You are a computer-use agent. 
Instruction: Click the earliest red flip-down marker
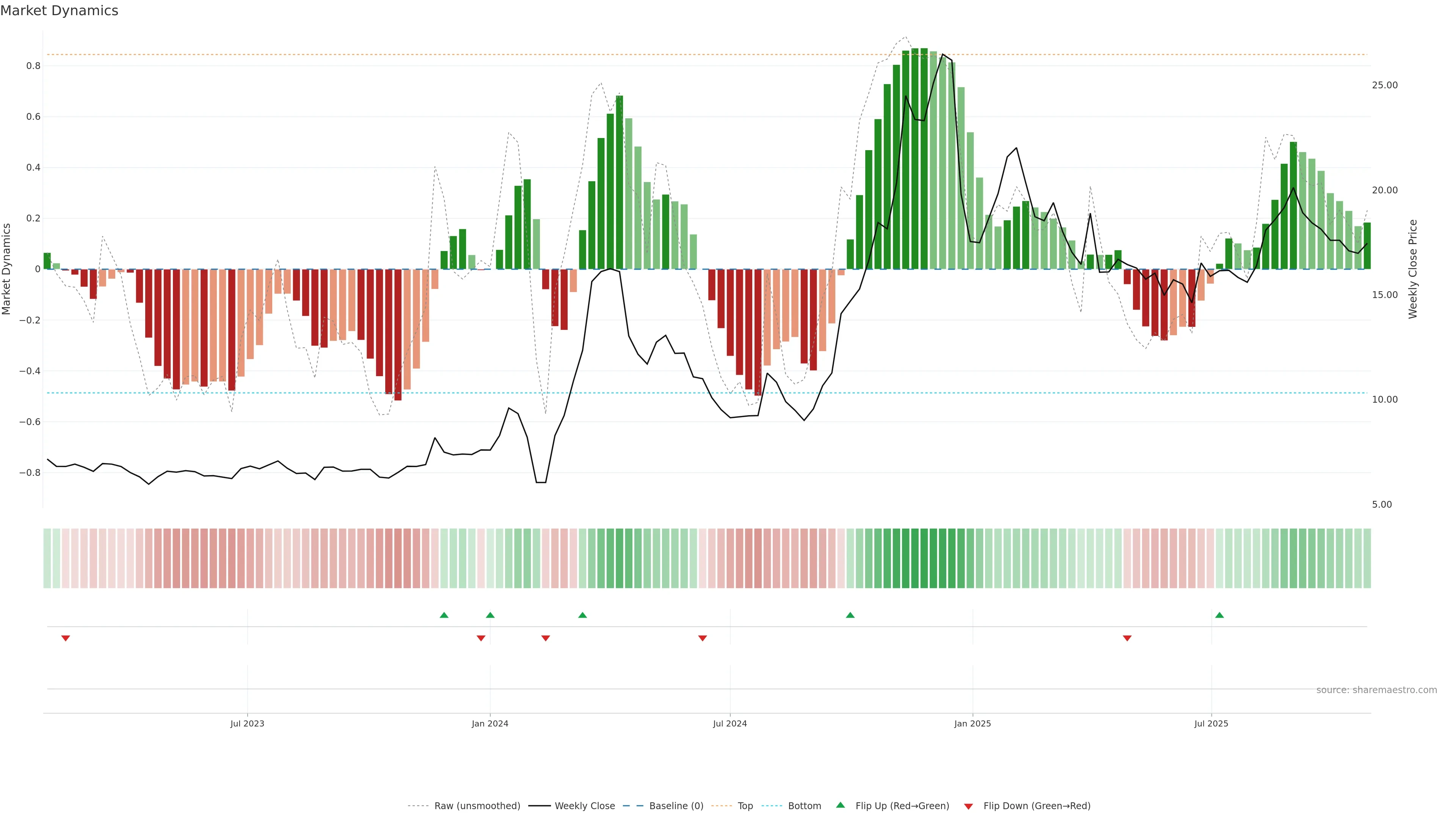(66, 638)
